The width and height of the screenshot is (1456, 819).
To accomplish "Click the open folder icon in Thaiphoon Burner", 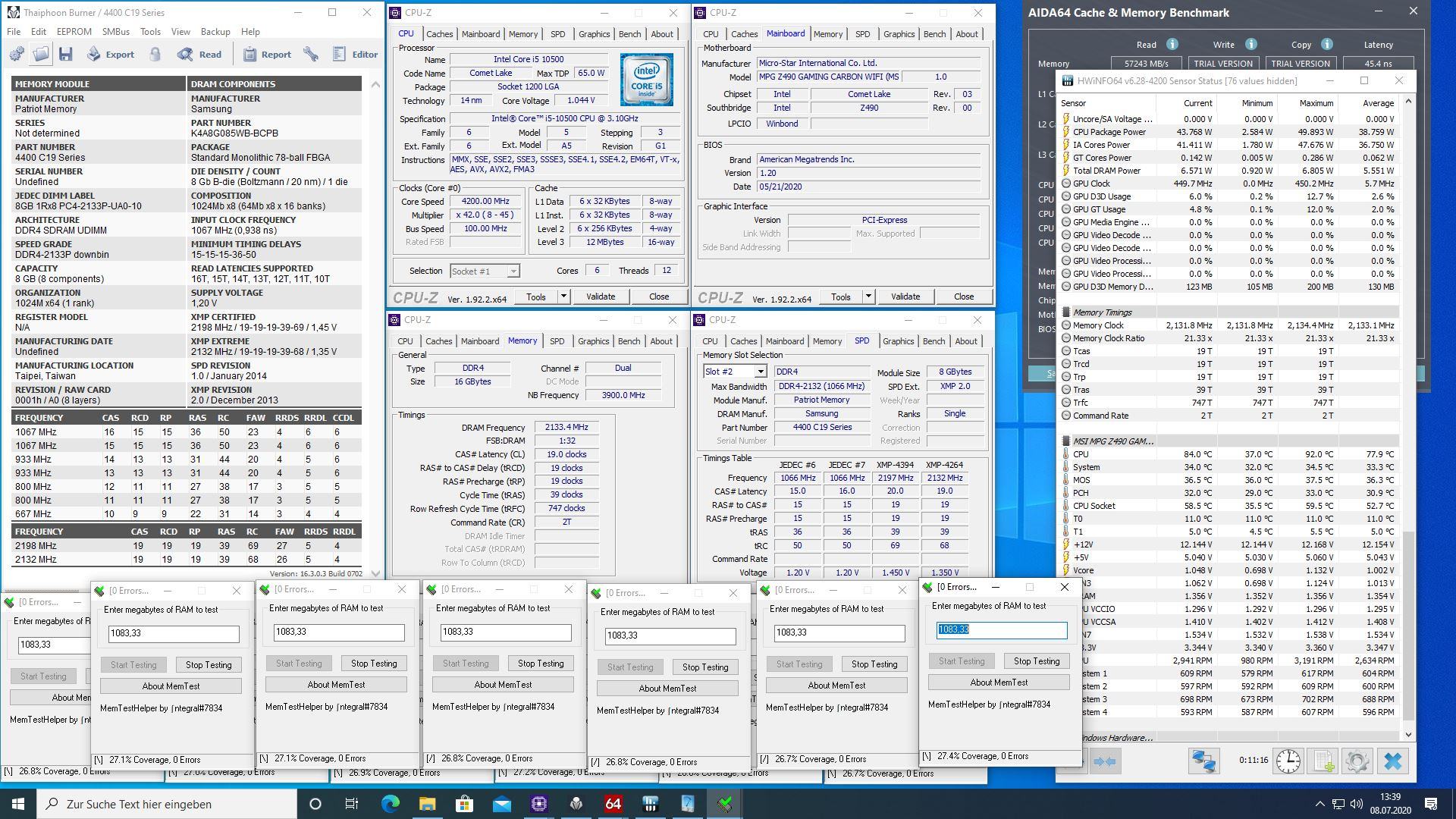I will coord(41,54).
